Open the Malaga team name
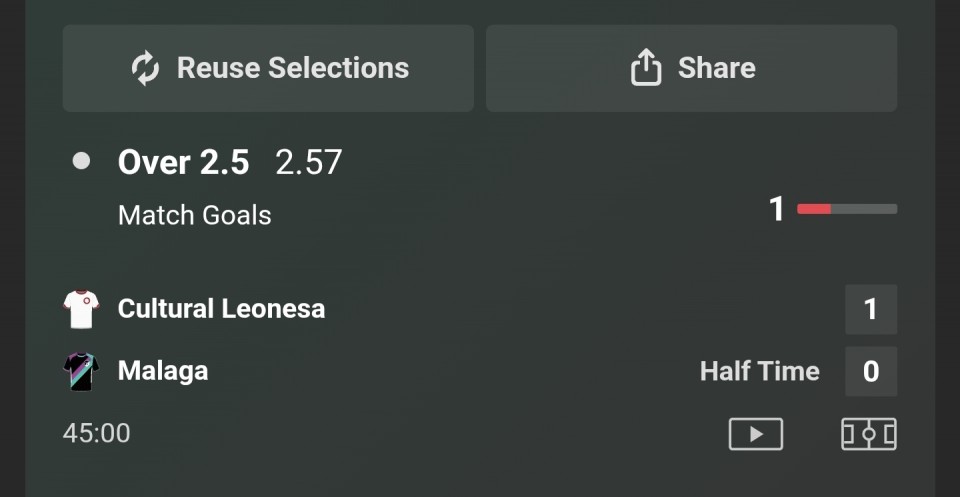 coord(163,371)
